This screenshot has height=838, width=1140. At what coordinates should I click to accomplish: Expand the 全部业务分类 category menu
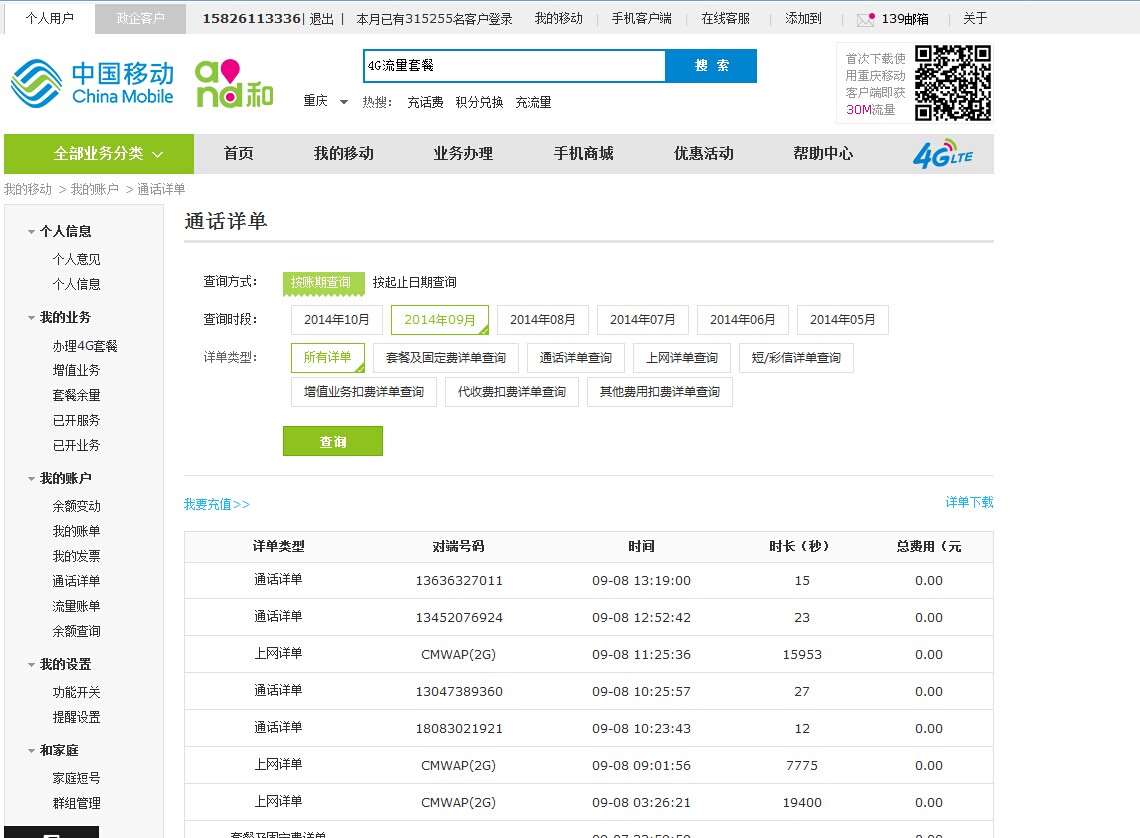[x=99, y=154]
